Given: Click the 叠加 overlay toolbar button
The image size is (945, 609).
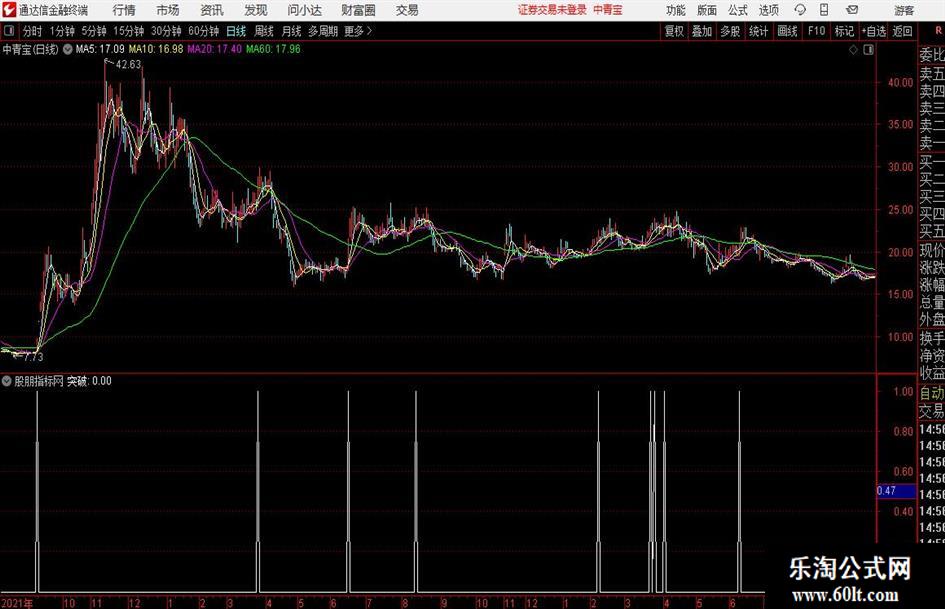Looking at the screenshot, I should pos(702,31).
